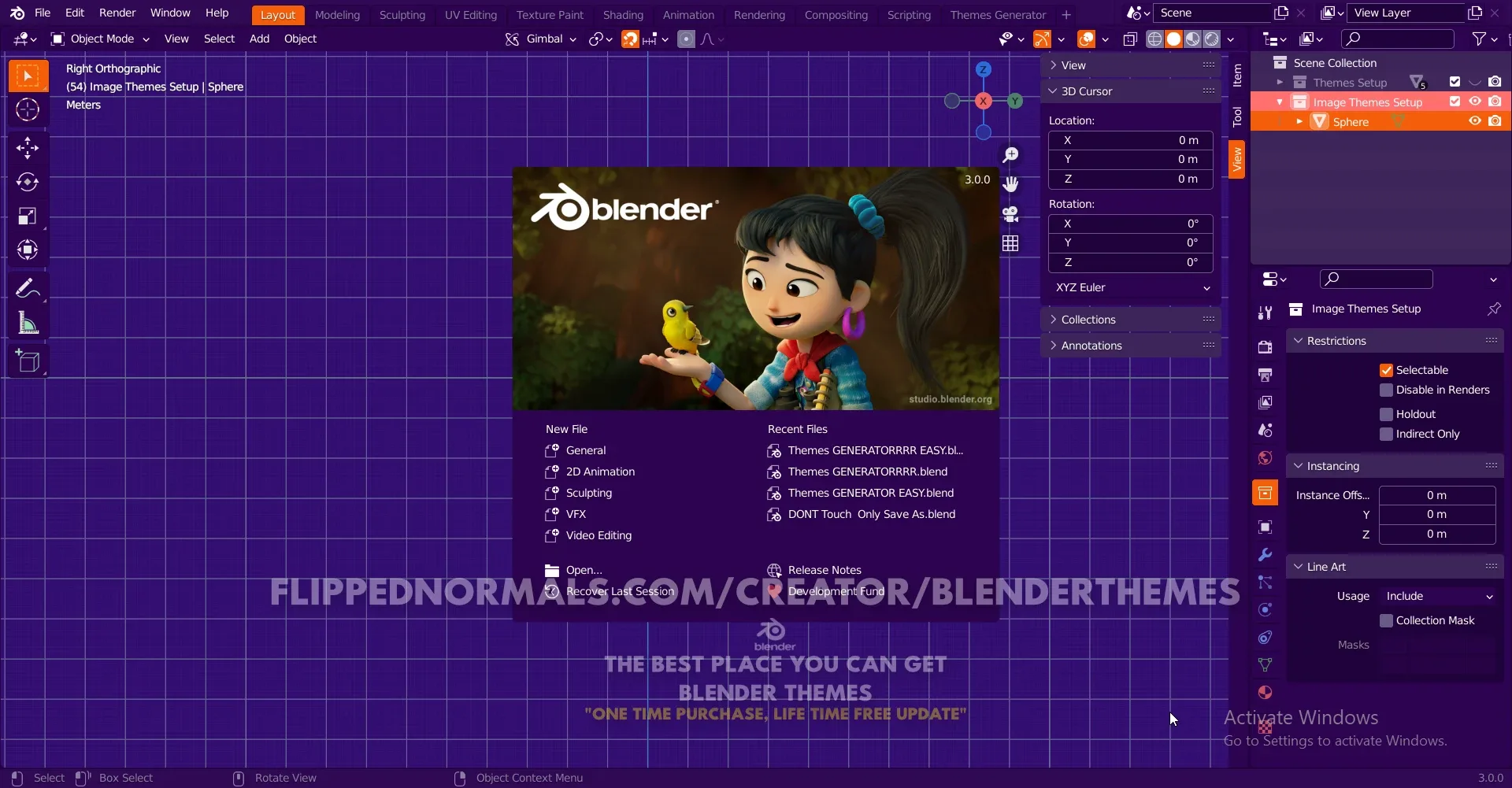
Task: Open the Object properties tab
Action: [x=1265, y=527]
